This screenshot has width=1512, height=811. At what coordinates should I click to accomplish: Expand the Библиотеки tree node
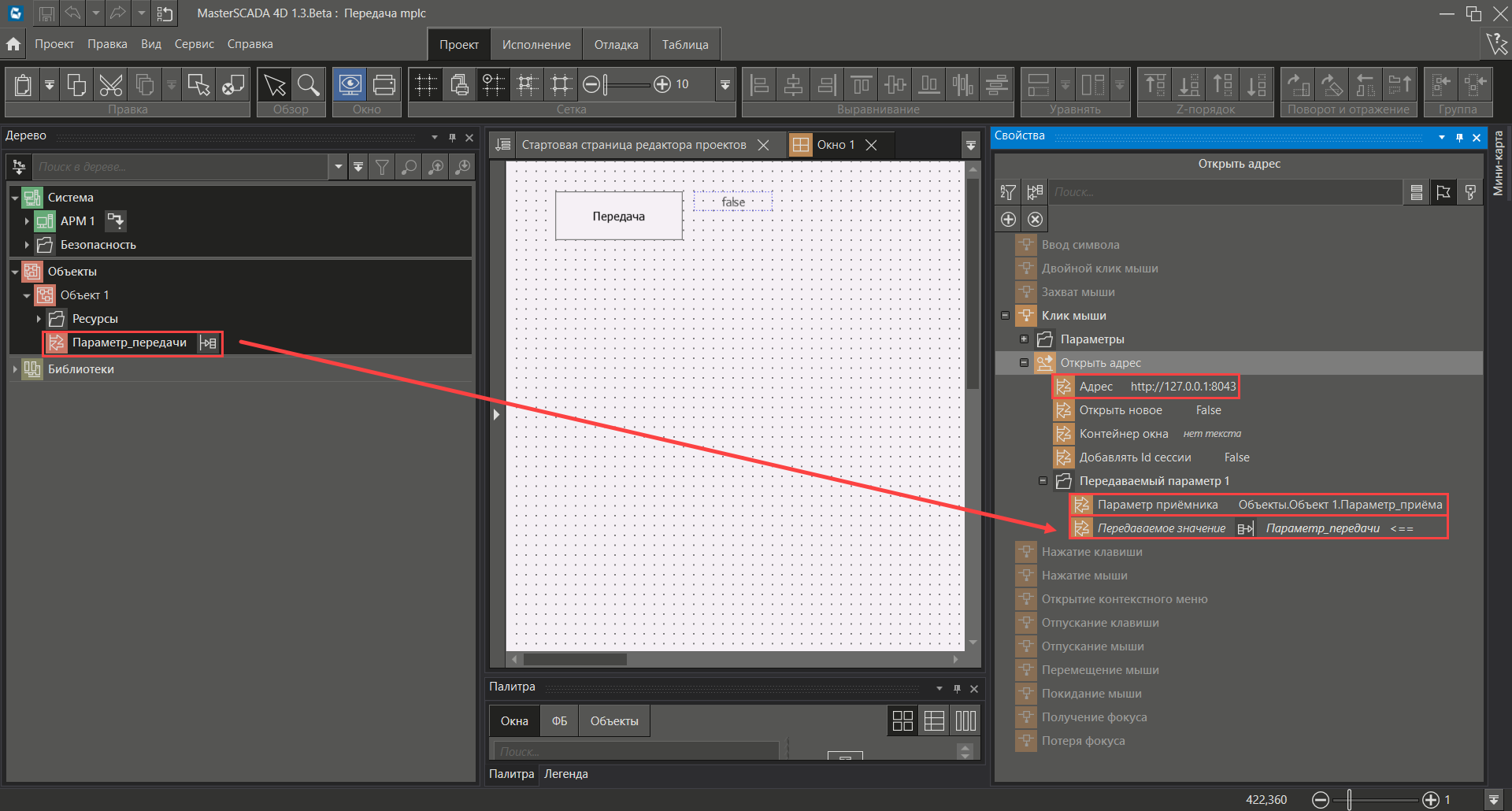coord(15,369)
